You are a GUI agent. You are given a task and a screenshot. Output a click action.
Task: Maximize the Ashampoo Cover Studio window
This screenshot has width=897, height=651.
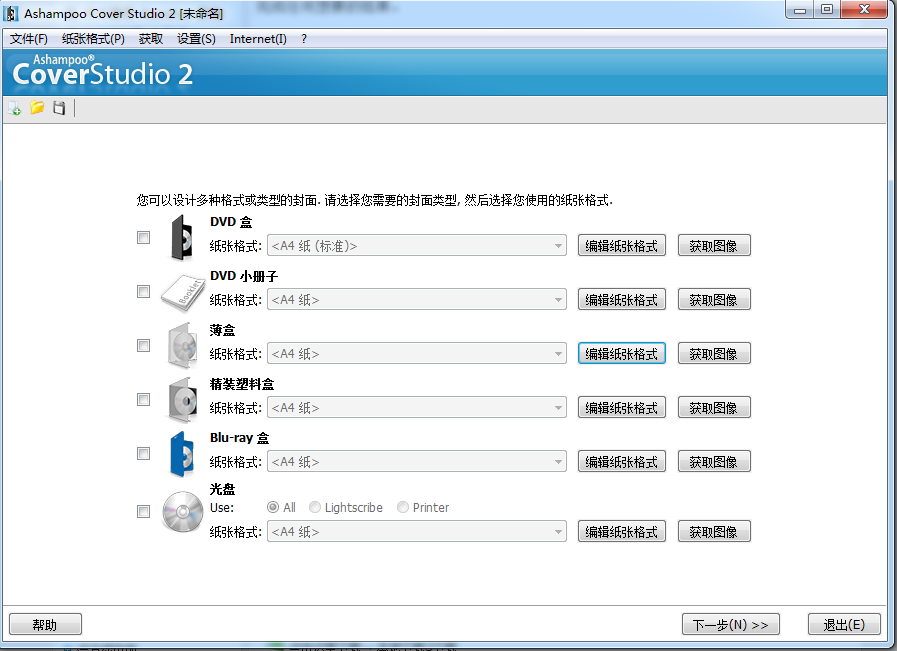point(827,10)
